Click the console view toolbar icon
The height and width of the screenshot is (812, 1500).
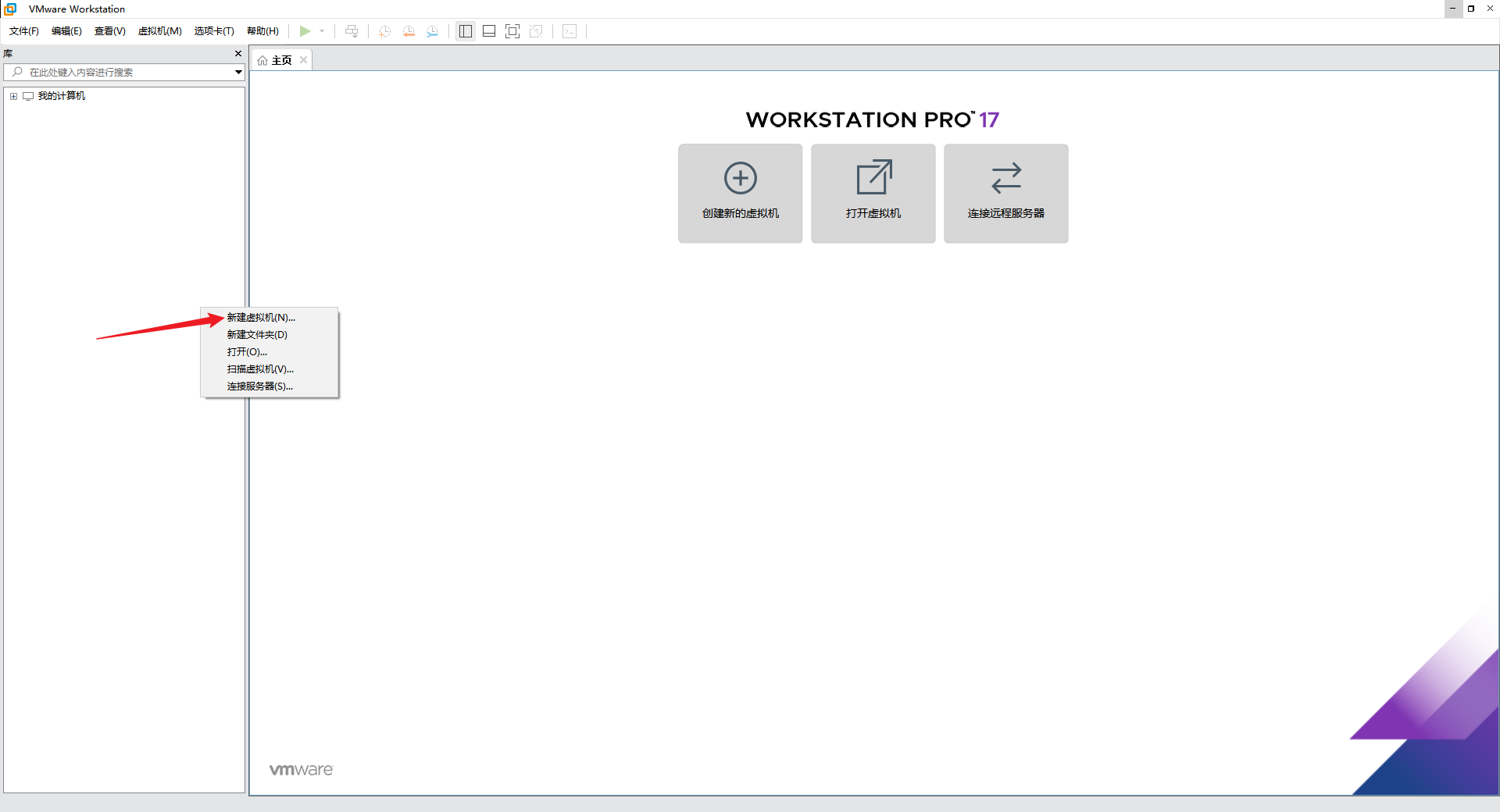[x=570, y=31]
